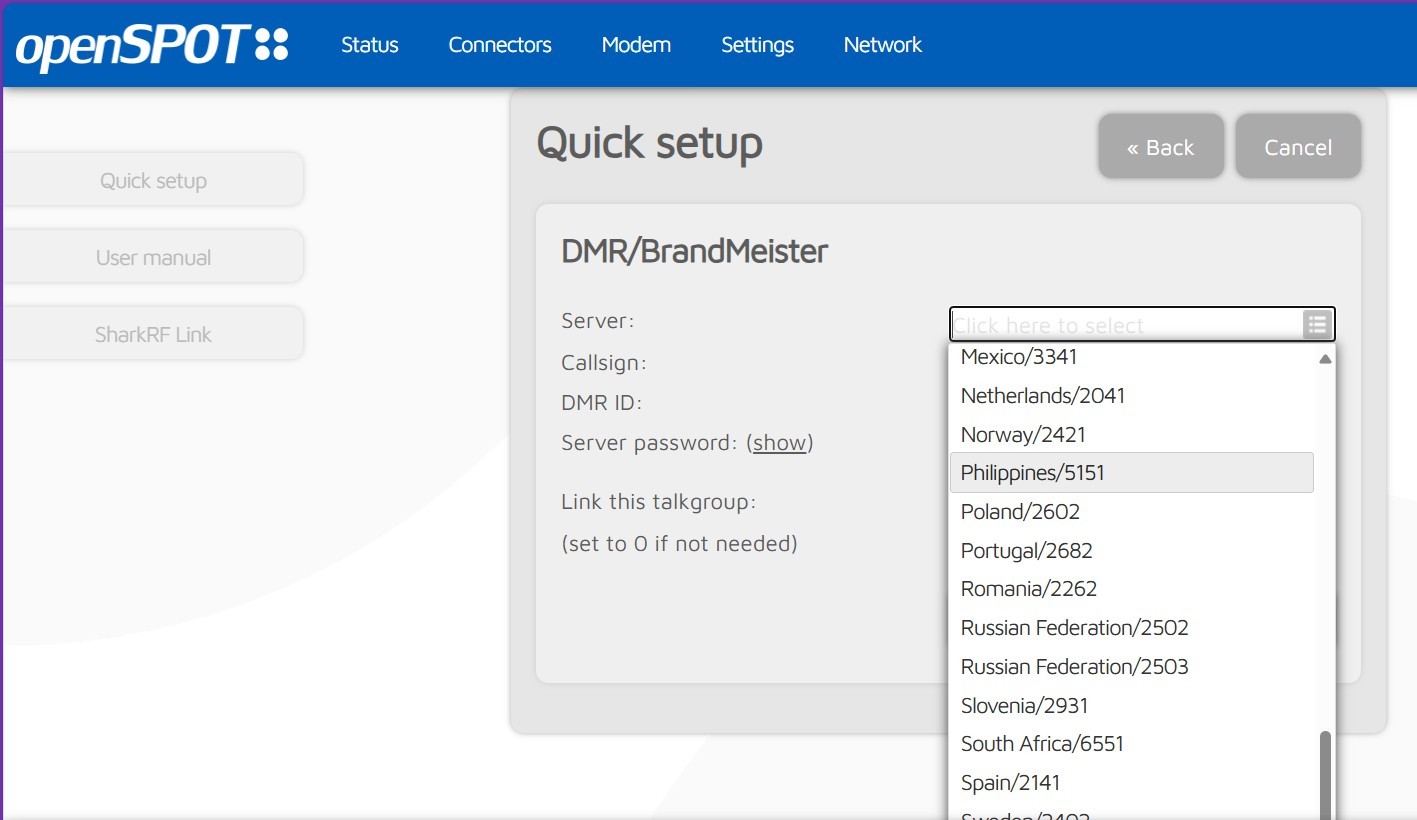
Task: Open the Network menu
Action: point(882,45)
